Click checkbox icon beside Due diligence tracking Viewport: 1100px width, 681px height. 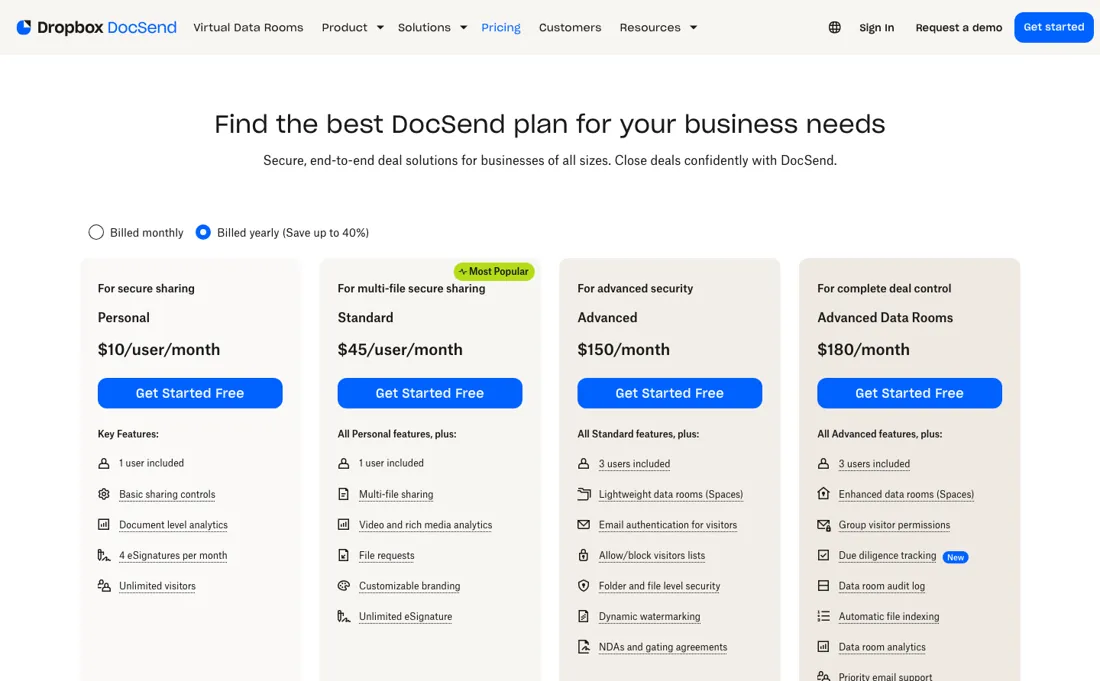[x=824, y=555]
